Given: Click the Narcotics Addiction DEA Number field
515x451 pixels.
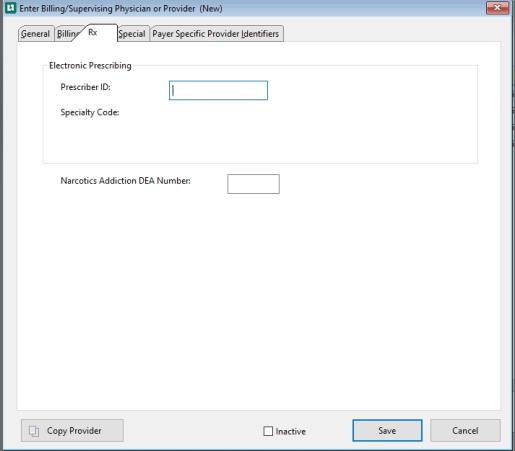Looking at the screenshot, I should pyautogui.click(x=253, y=184).
